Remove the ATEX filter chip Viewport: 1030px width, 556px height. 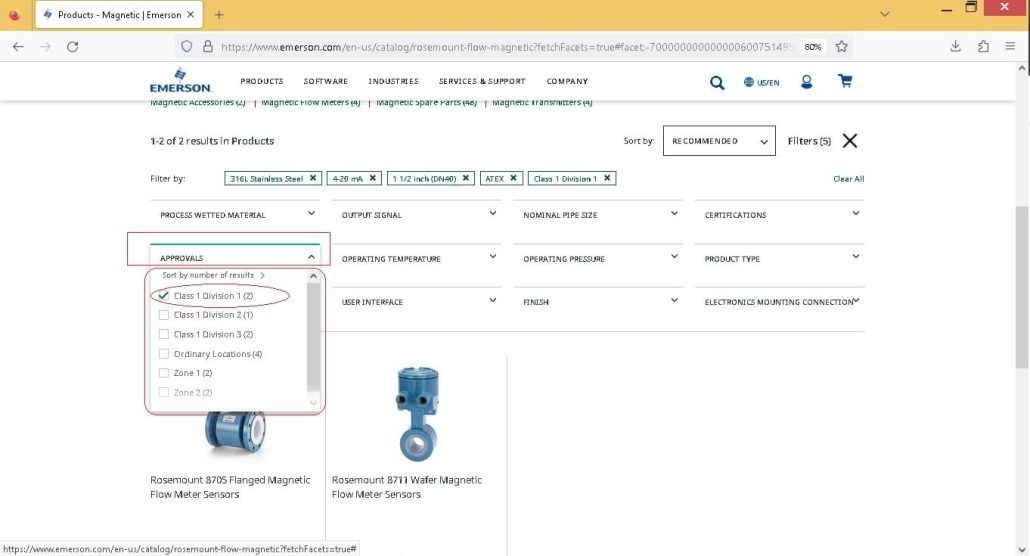tap(513, 178)
